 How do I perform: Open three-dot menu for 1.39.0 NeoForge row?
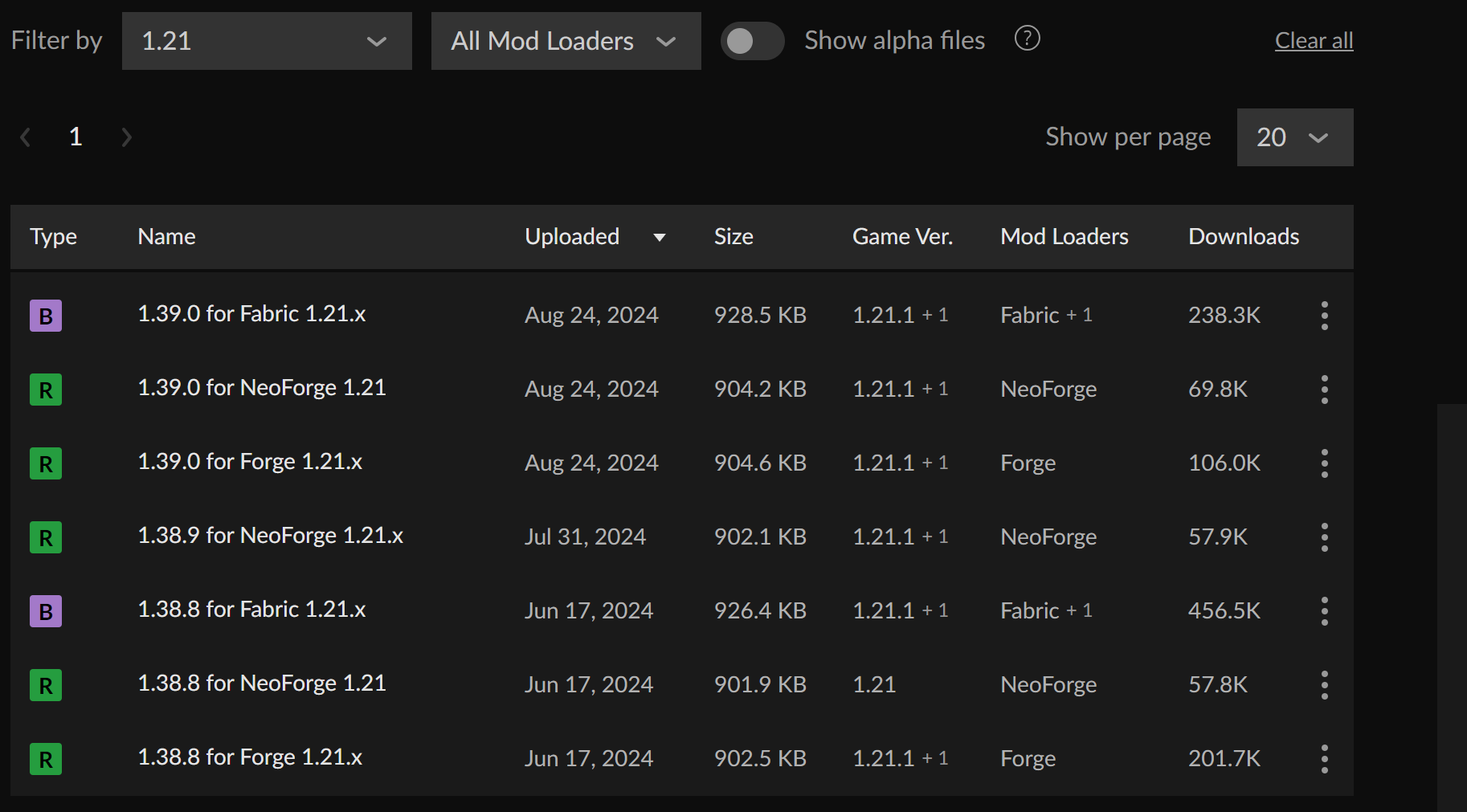(1324, 390)
